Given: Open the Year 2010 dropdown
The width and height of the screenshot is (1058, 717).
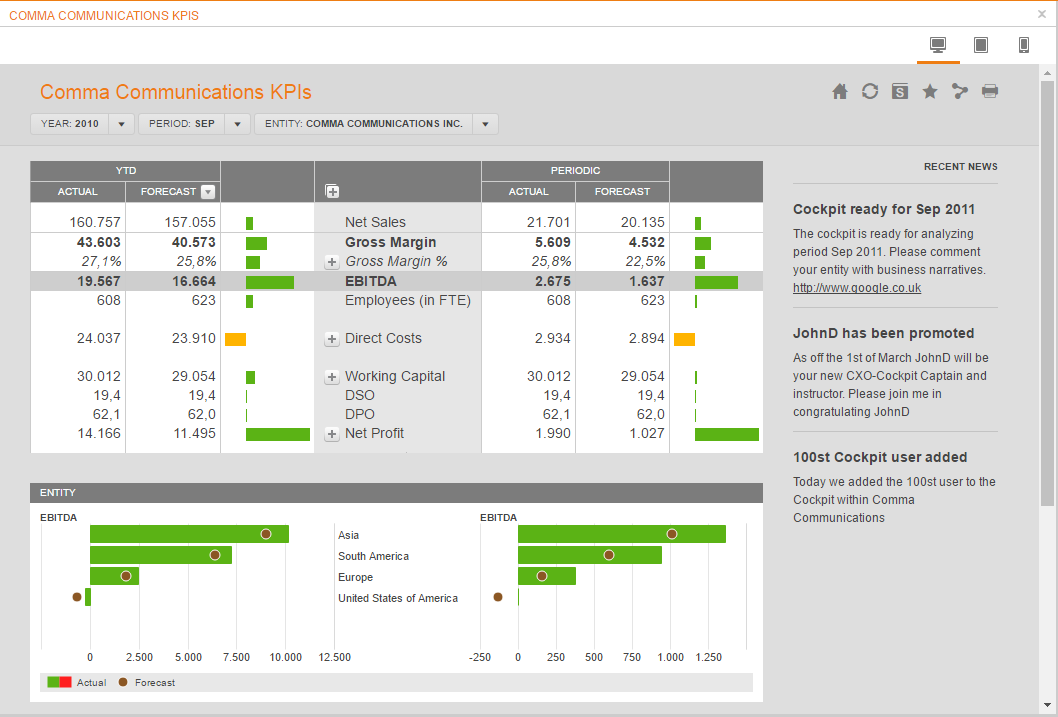Looking at the screenshot, I should pos(121,124).
